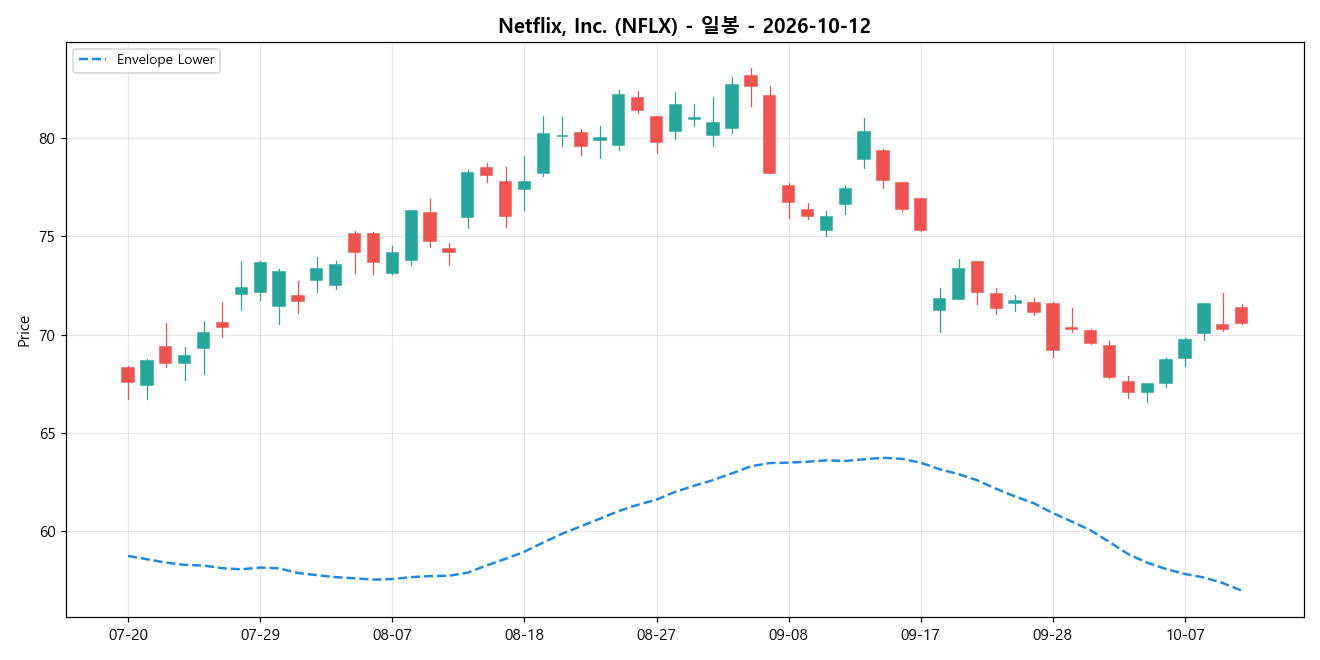Click the 09-28 x-axis date label
The image size is (1320, 660).
(x=1052, y=634)
